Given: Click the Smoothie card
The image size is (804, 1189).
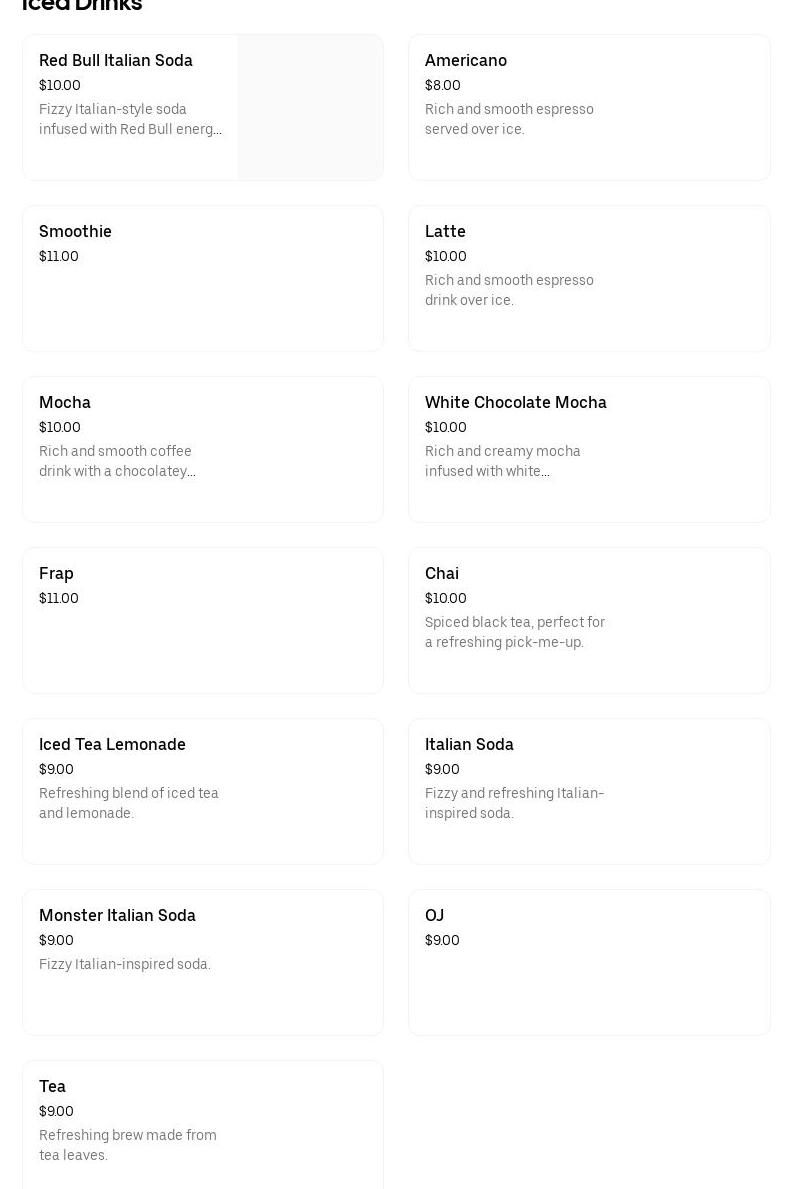Looking at the screenshot, I should tap(203, 278).
